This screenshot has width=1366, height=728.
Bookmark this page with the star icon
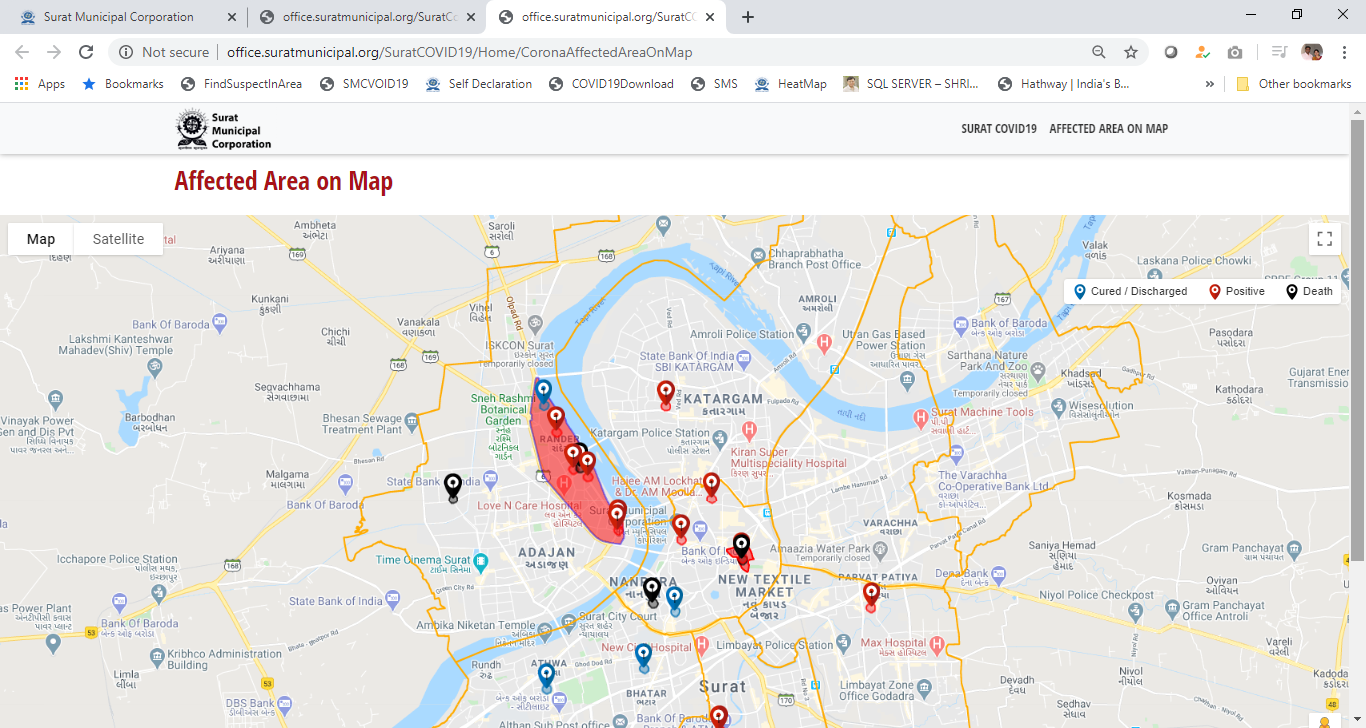pos(1131,52)
